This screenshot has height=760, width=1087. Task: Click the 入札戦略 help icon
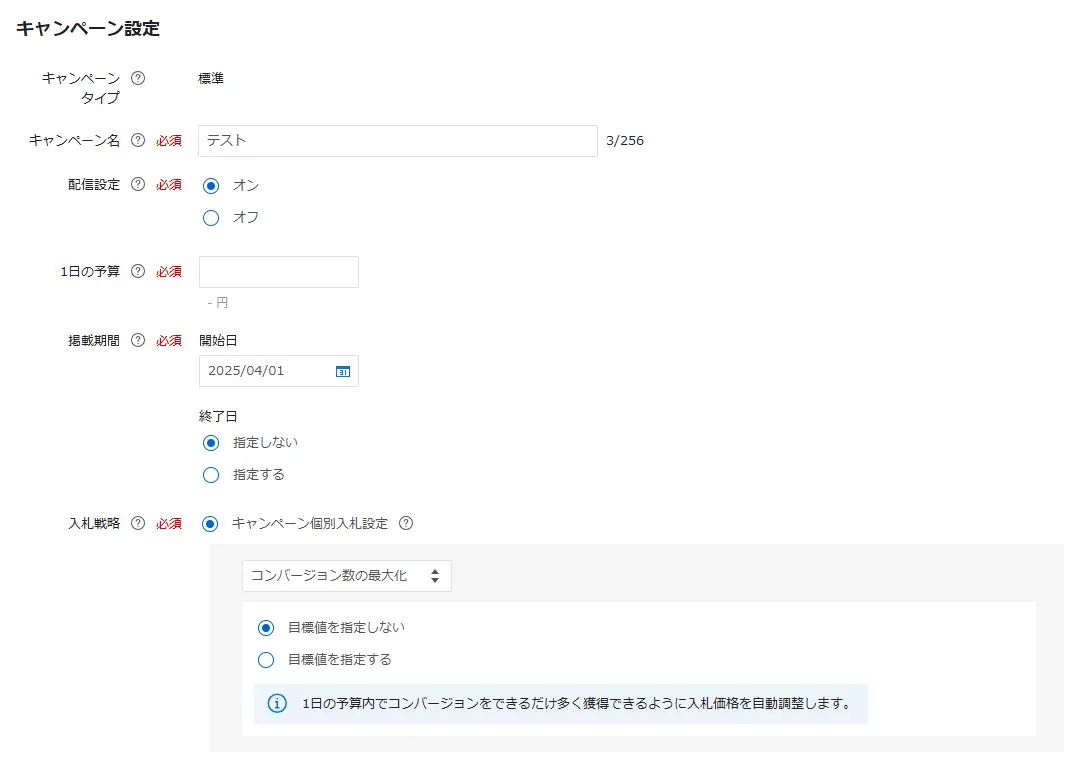point(138,523)
